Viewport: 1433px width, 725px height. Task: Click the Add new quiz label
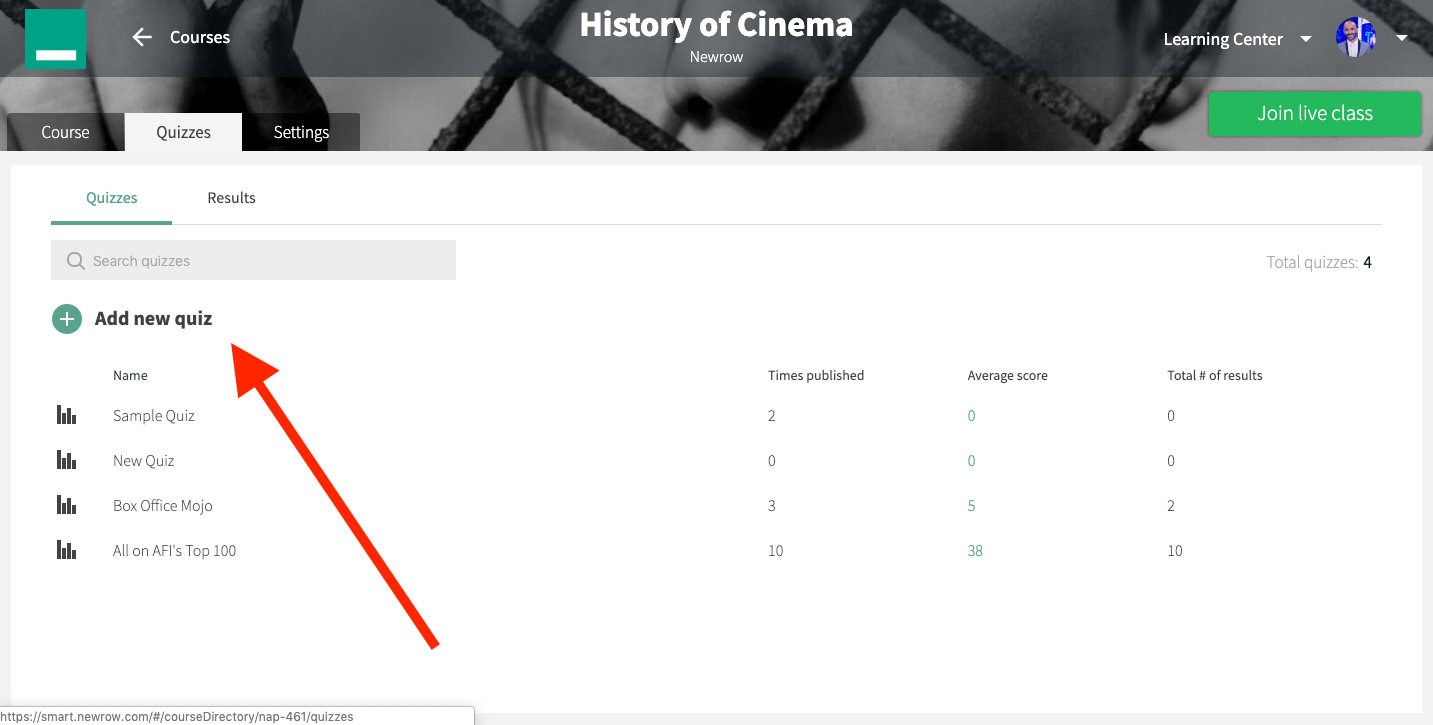point(153,319)
